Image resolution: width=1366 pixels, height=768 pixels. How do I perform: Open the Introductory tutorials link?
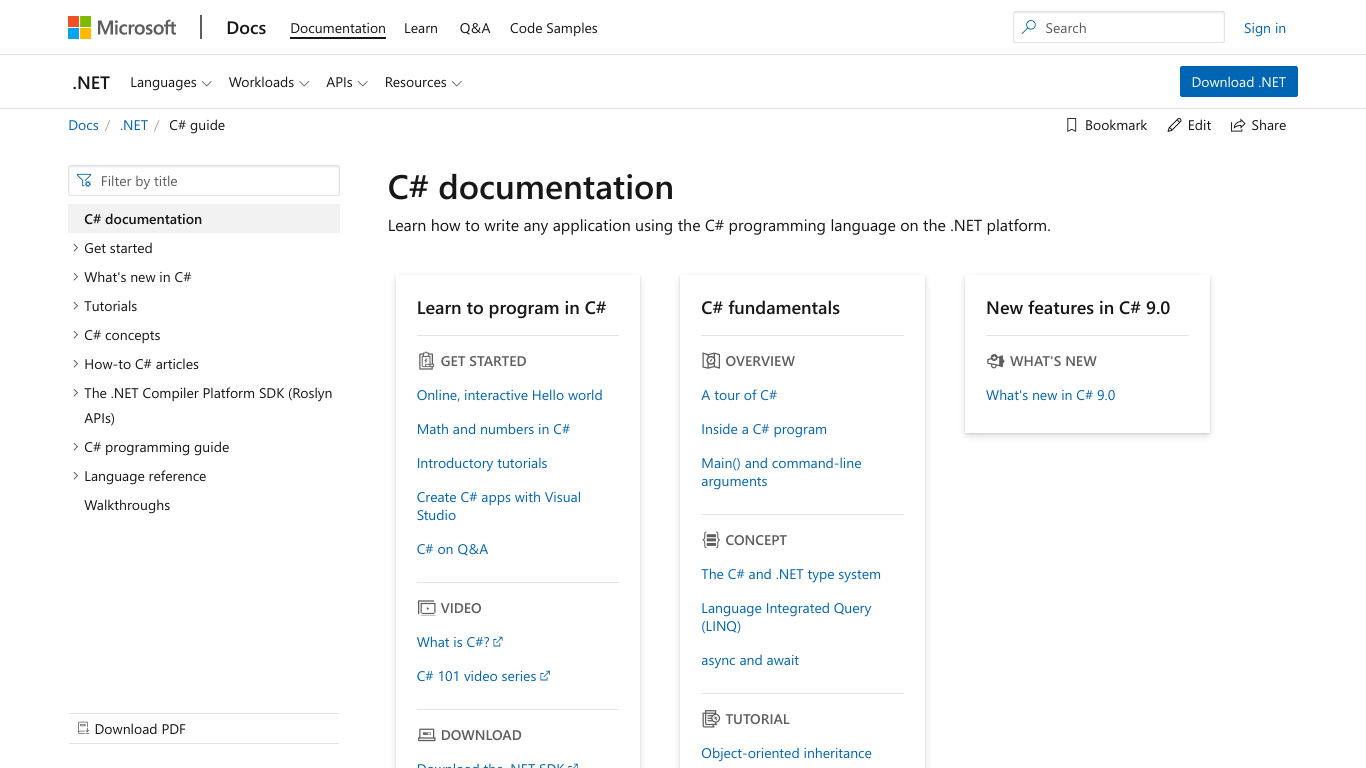482,463
